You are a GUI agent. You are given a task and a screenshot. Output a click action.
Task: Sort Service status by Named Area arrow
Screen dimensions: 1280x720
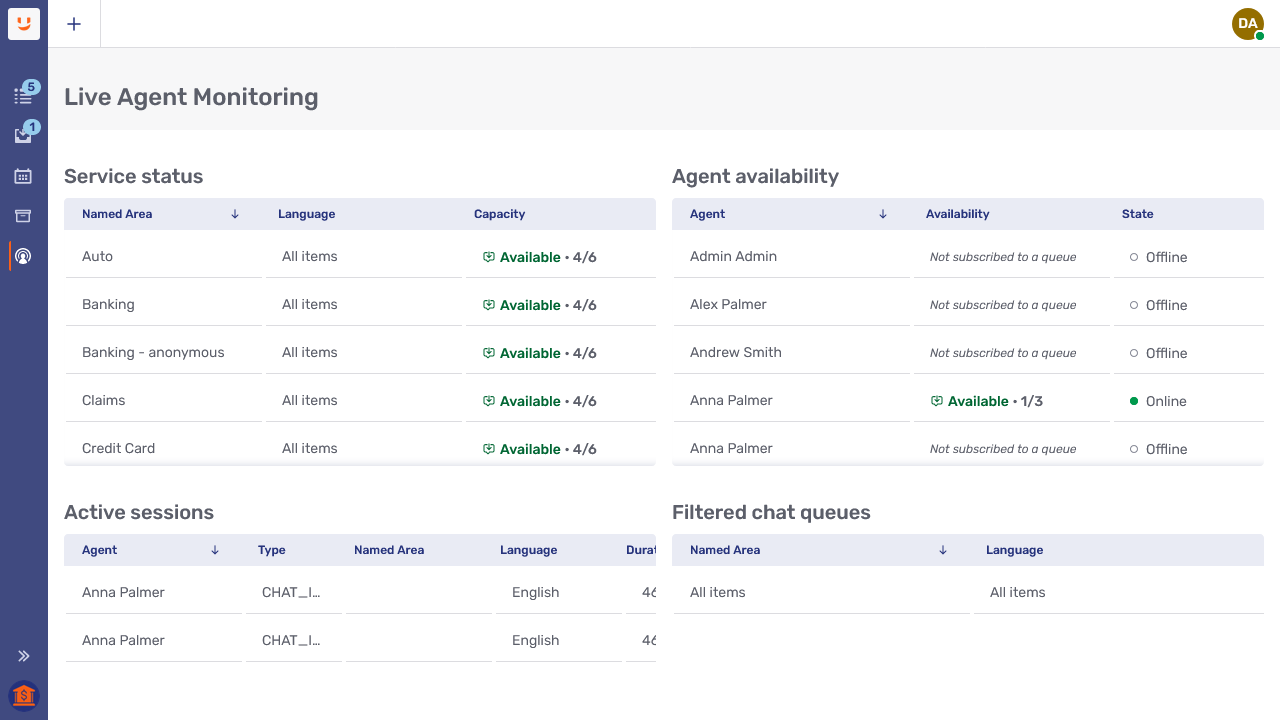click(235, 214)
